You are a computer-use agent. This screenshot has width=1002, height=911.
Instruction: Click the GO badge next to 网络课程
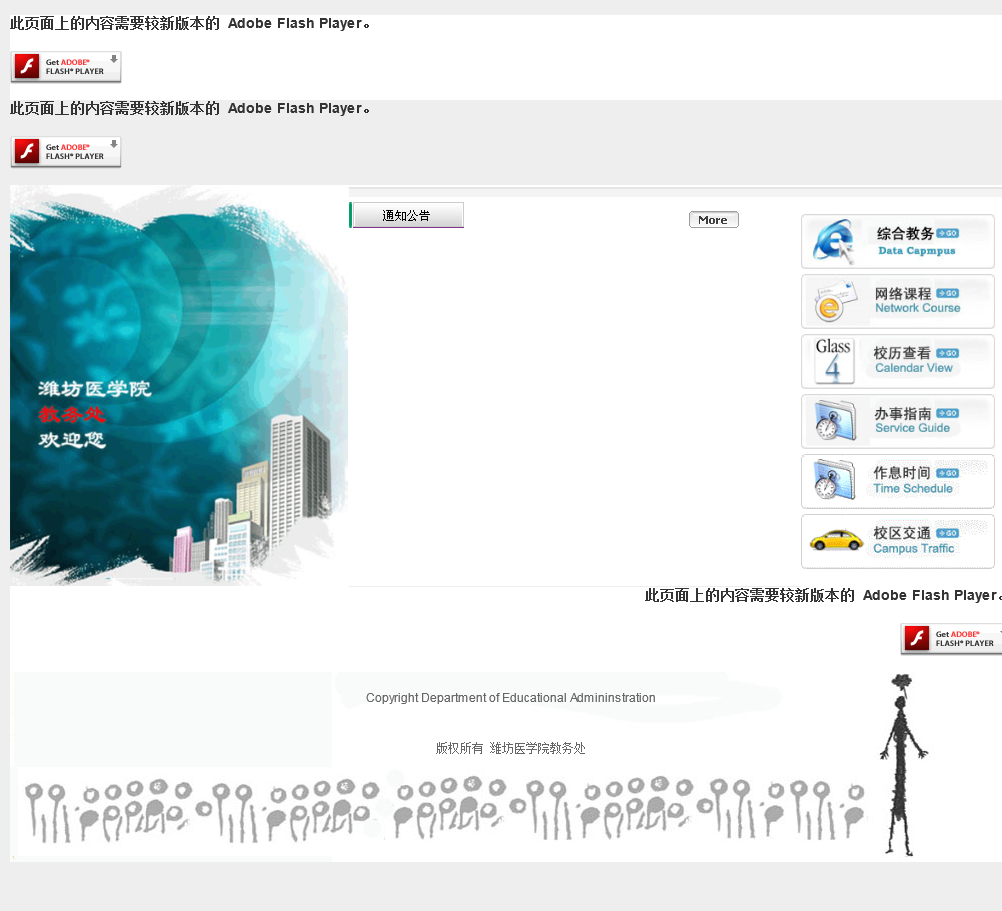948,293
